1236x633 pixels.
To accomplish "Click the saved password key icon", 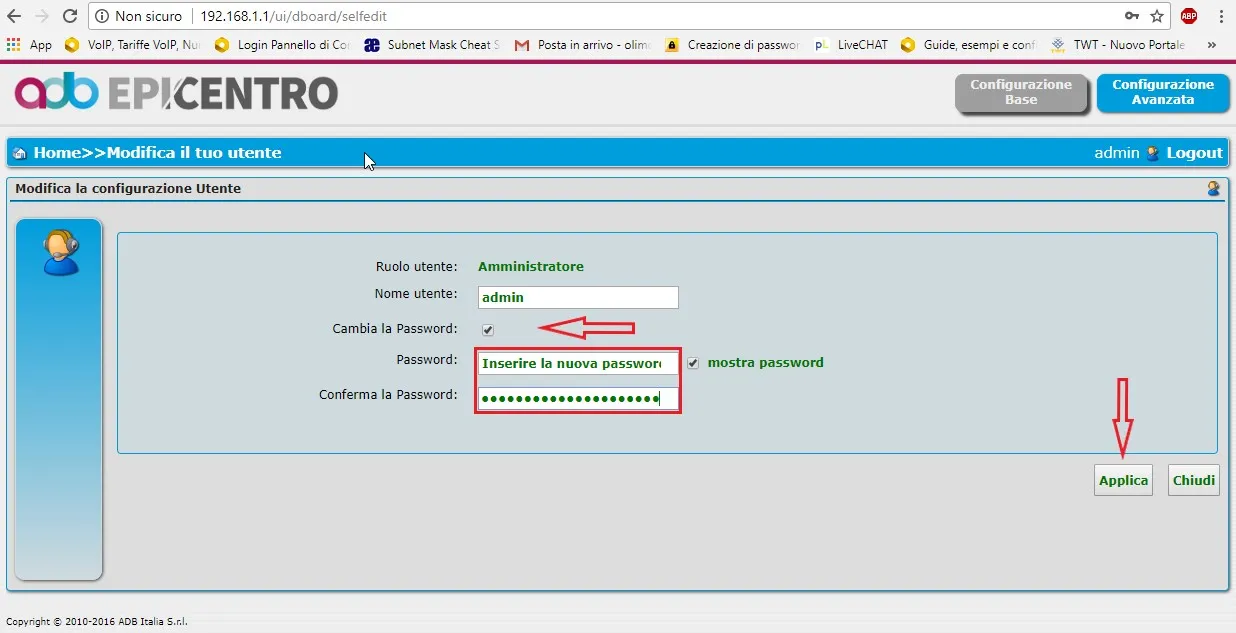I will click(x=1131, y=16).
